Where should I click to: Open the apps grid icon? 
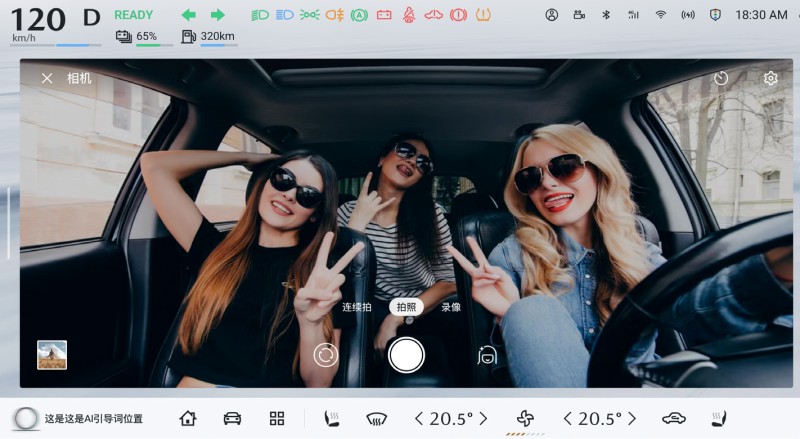[x=277, y=419]
